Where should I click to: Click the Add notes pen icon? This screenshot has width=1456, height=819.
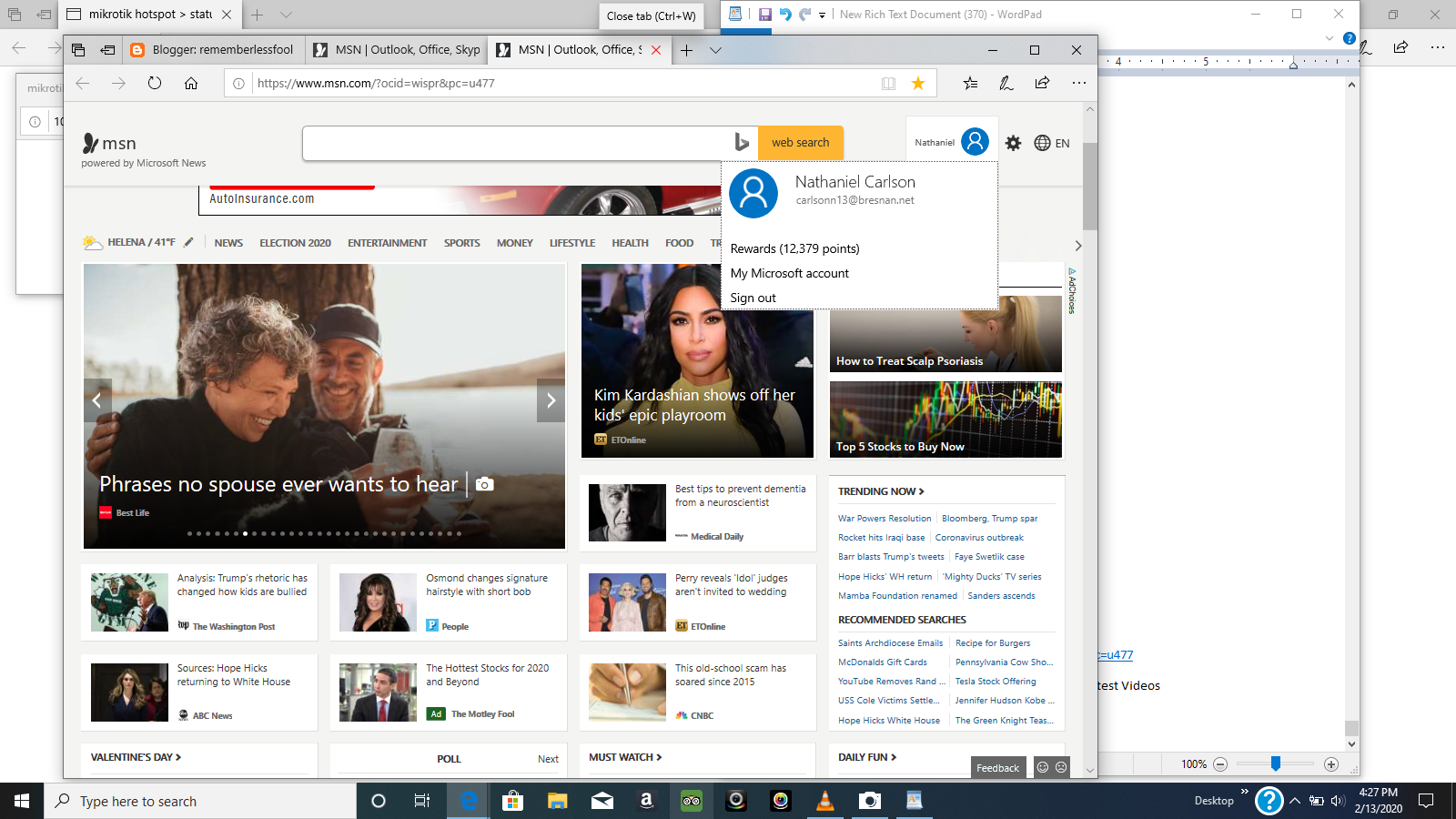click(x=1006, y=84)
